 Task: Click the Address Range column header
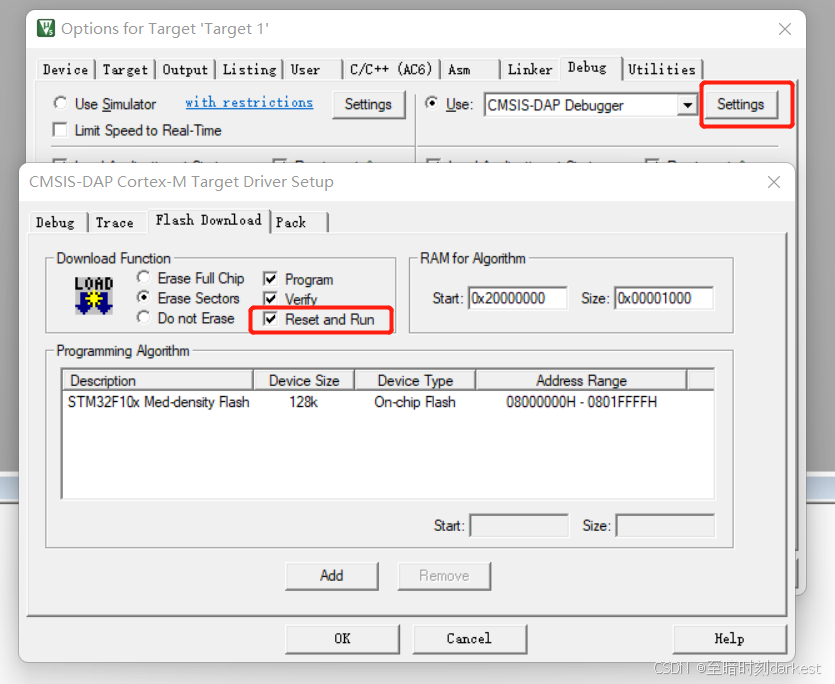point(582,380)
